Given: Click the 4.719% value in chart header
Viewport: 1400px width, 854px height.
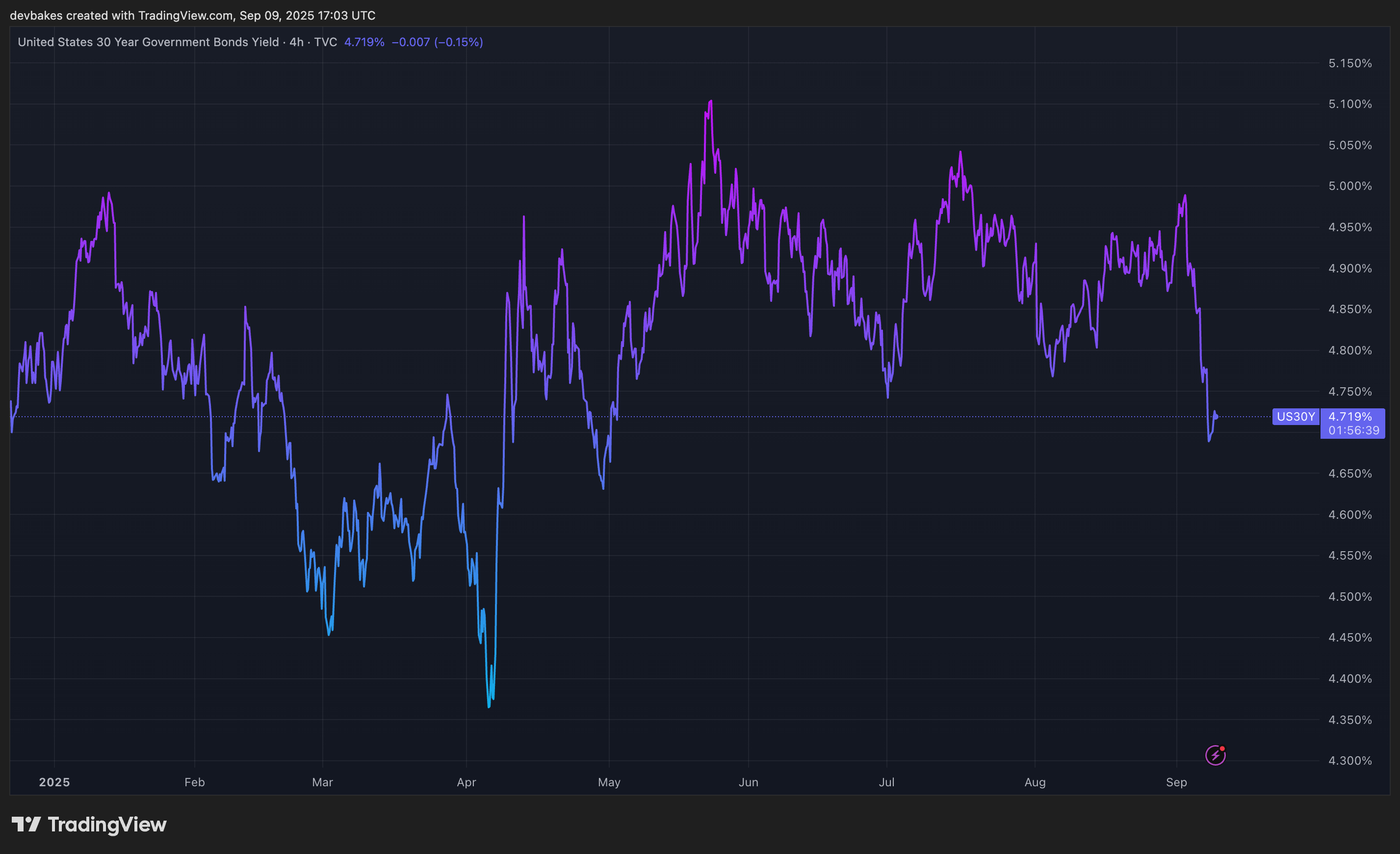Looking at the screenshot, I should (364, 42).
